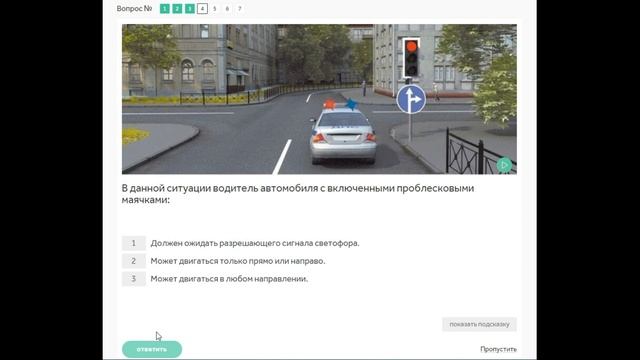Viewport: 640px width, 360px height.
Task: Select answer 1 about waiting for signal
Action: (x=133, y=243)
